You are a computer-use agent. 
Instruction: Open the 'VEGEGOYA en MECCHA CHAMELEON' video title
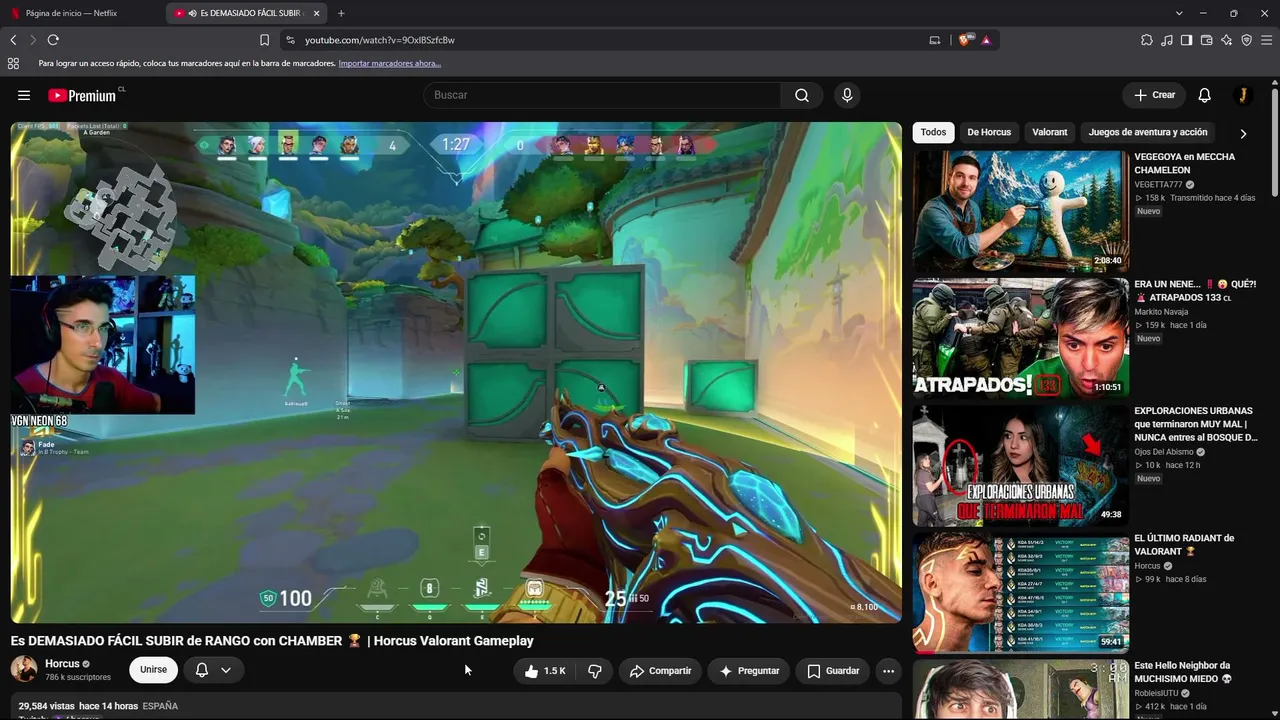tap(1185, 164)
